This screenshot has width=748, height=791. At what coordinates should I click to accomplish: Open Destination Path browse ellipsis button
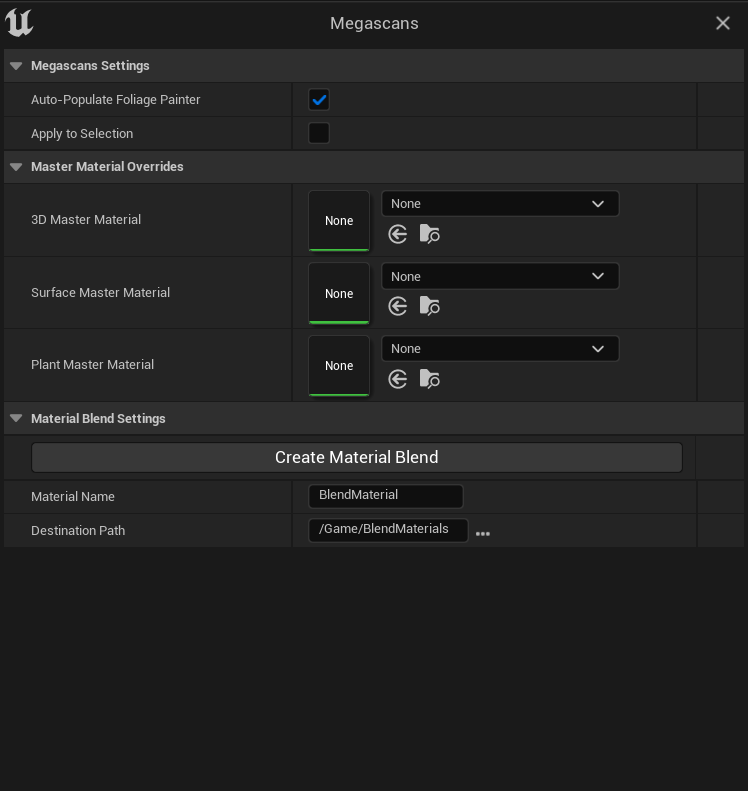pos(483,534)
